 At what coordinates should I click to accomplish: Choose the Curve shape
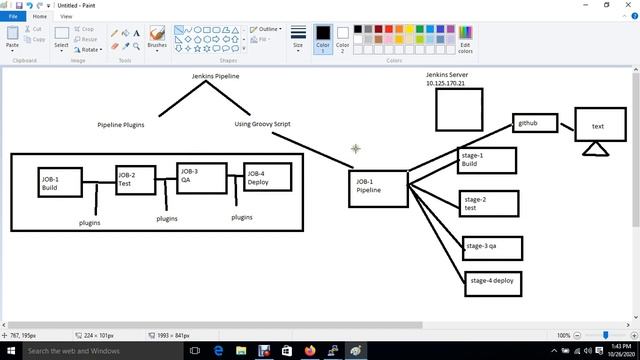point(188,30)
